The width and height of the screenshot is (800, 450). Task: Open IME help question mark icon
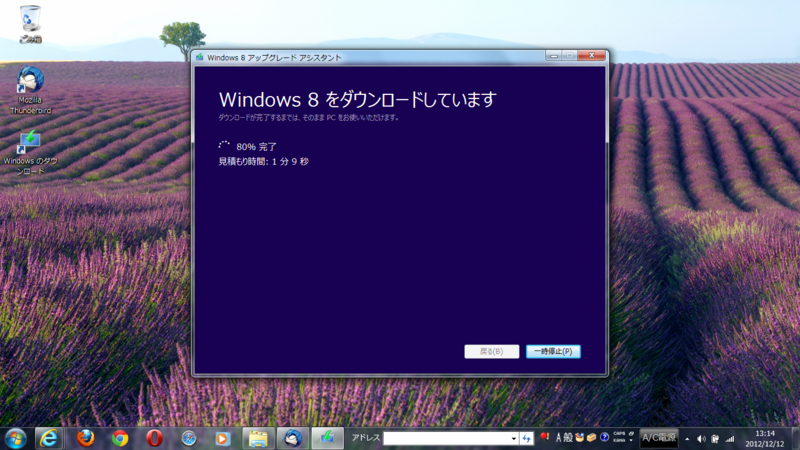(x=605, y=437)
